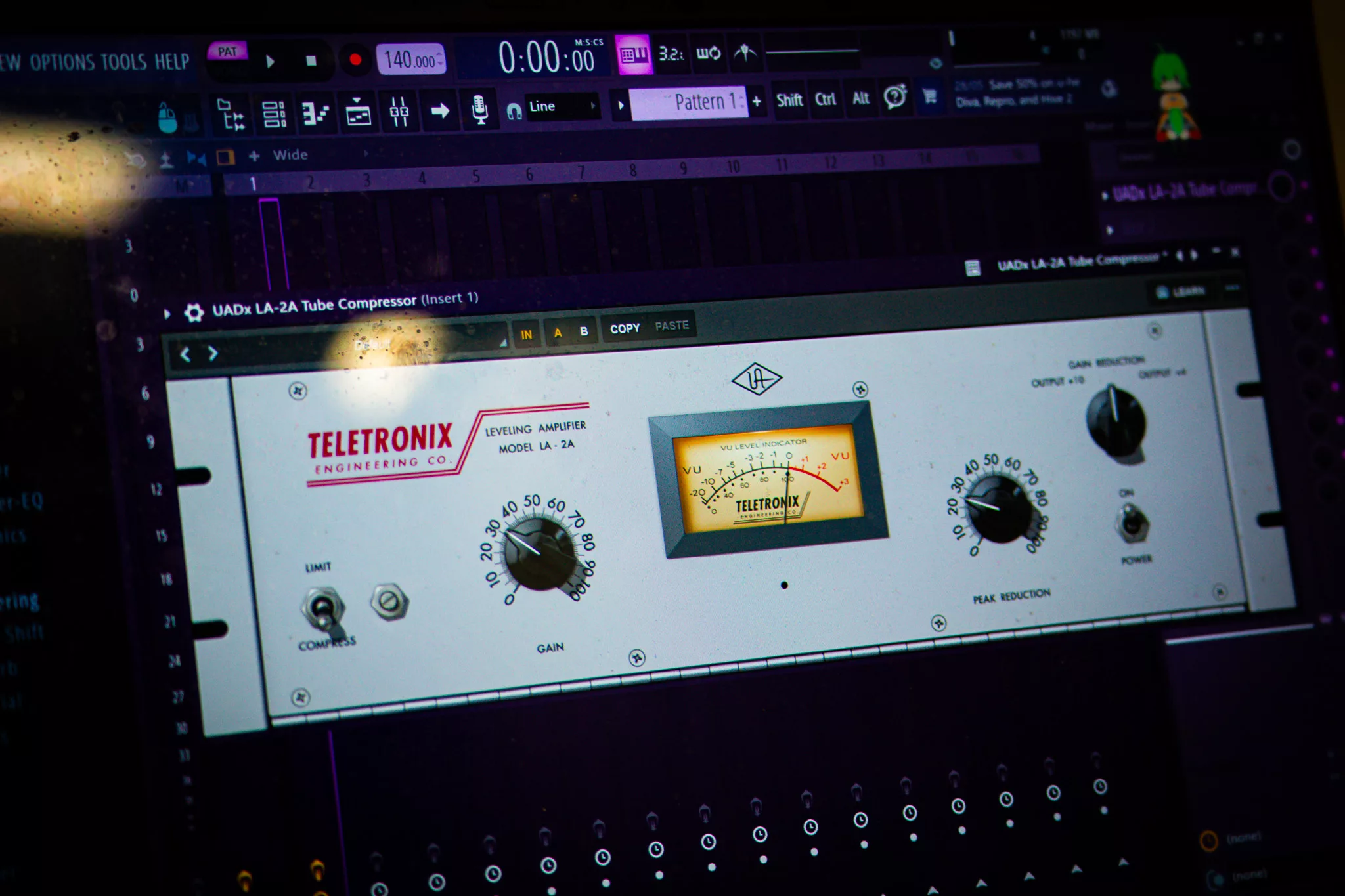Open the Pattern 1 selector
The width and height of the screenshot is (1345, 896).
pyautogui.click(x=689, y=103)
